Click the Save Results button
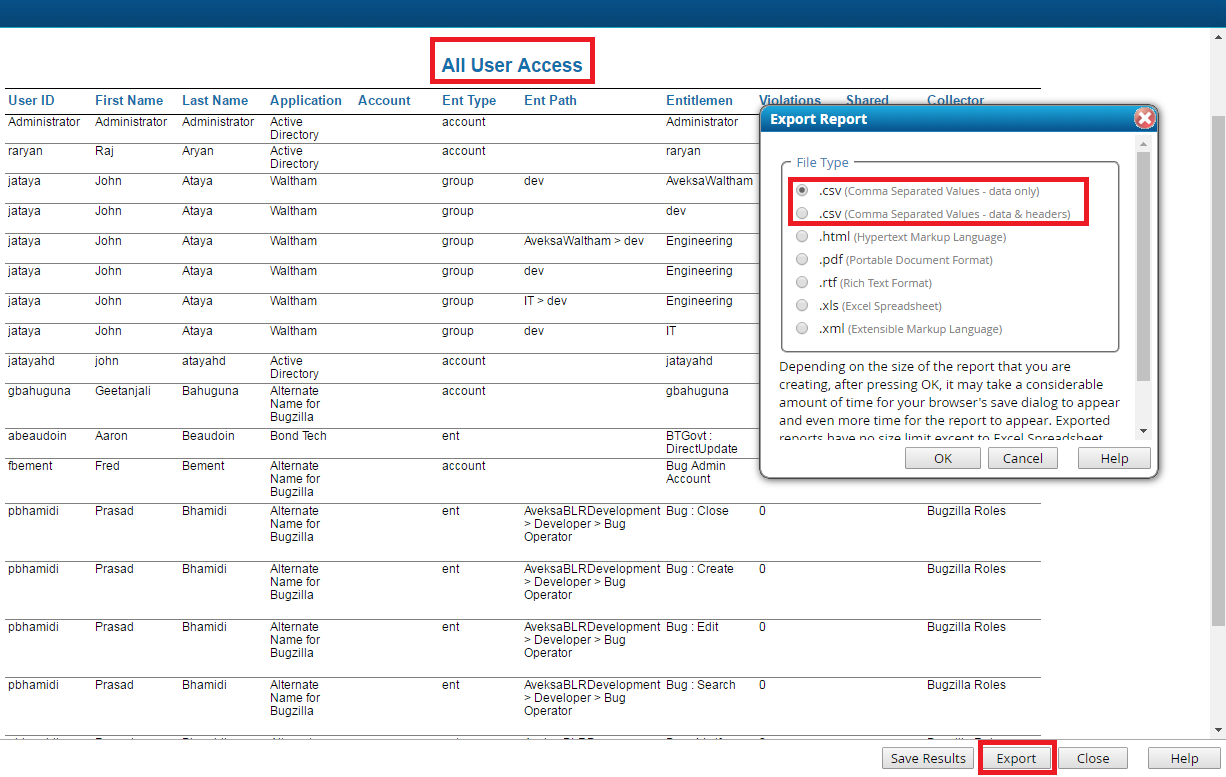The height and width of the screenshot is (777, 1226). coord(928,758)
